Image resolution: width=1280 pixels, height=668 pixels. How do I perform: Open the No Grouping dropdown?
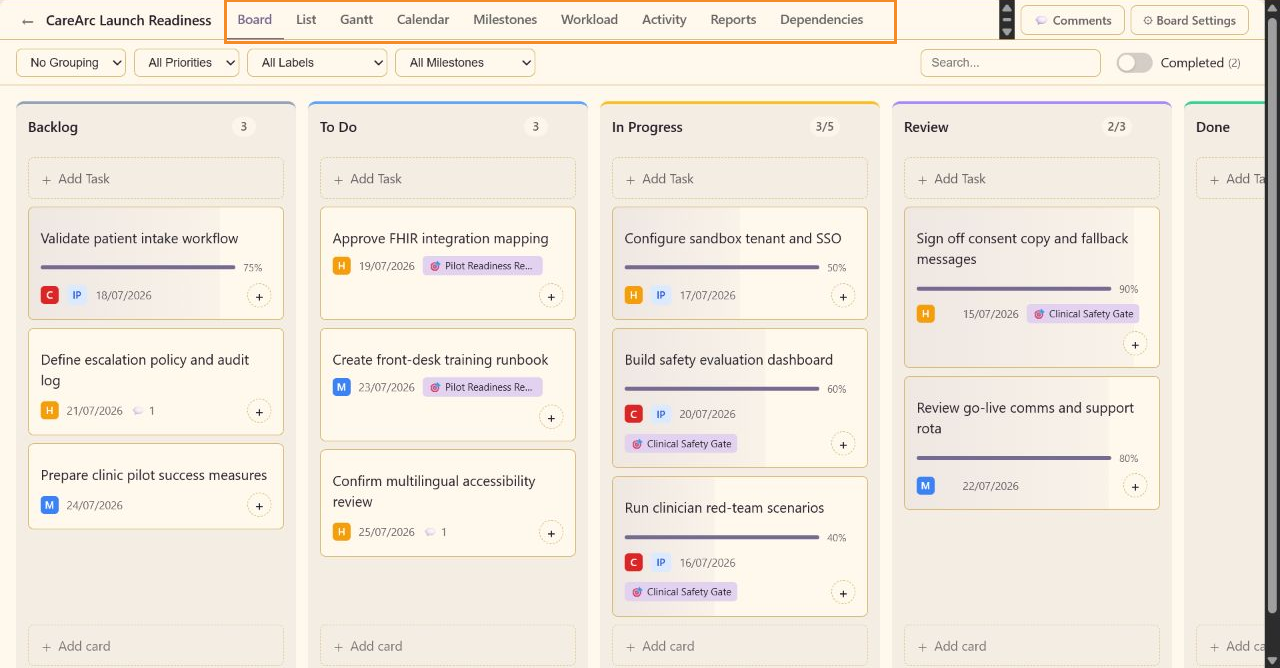71,63
